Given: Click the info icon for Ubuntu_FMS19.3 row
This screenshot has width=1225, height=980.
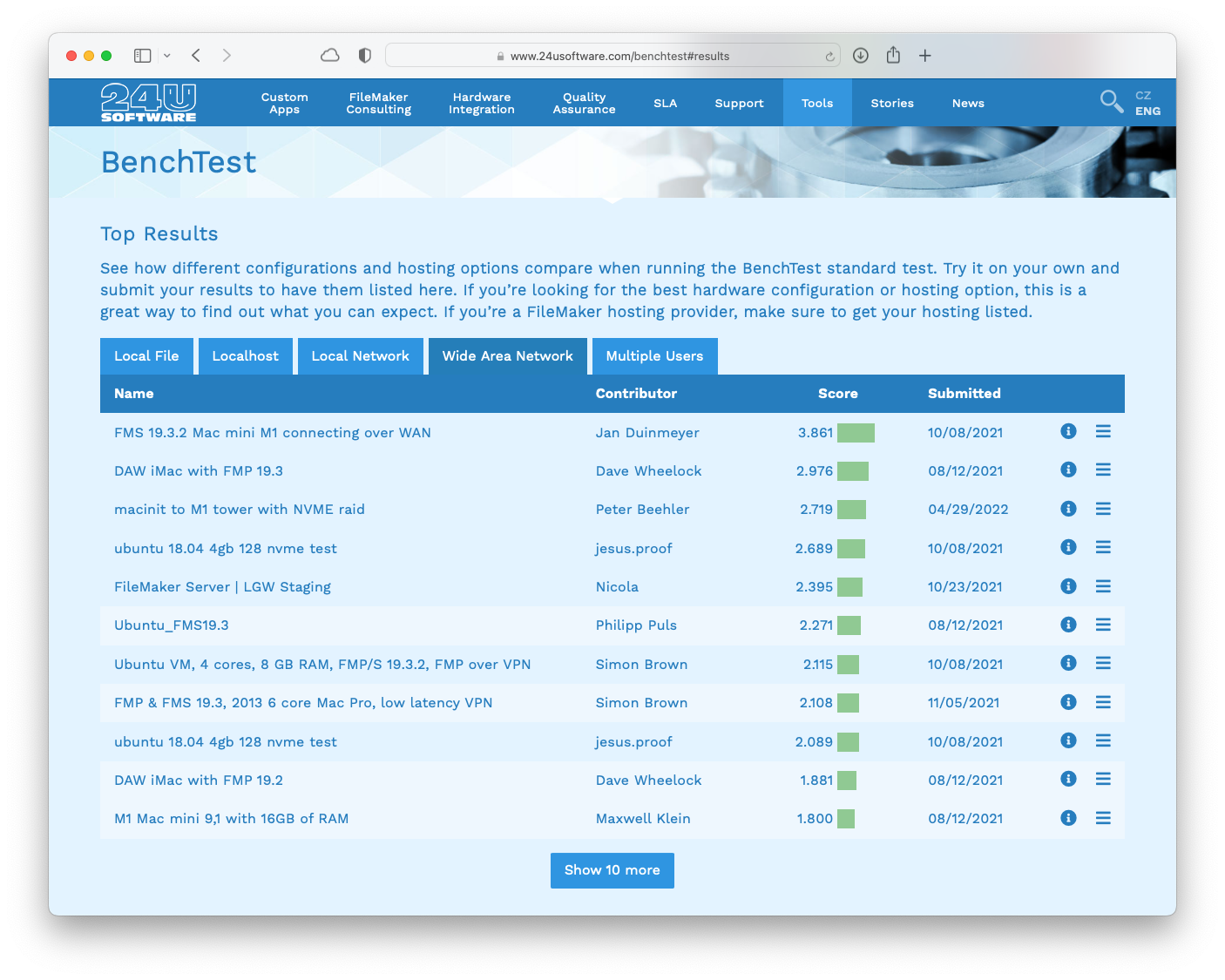Looking at the screenshot, I should 1068,625.
